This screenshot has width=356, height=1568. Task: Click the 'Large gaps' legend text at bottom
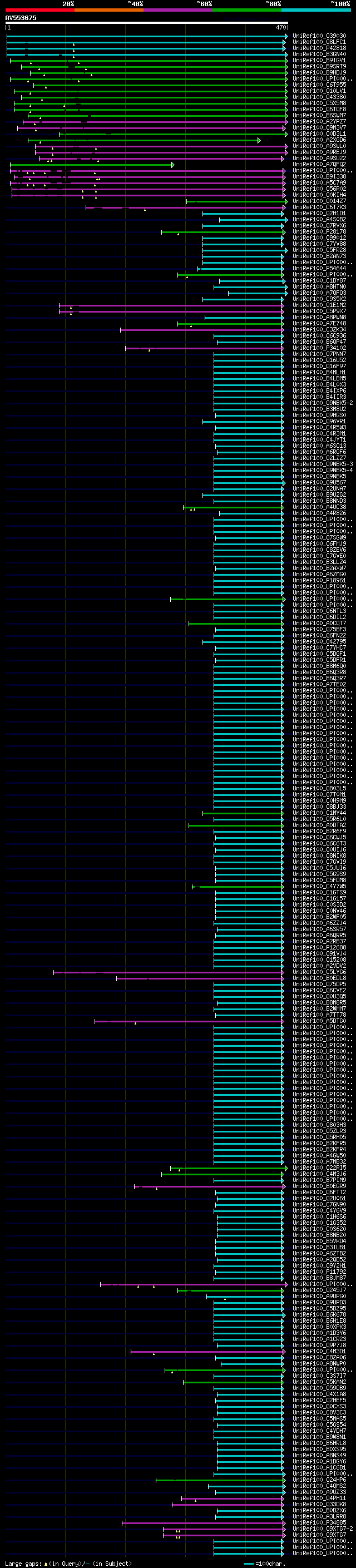click(23, 1563)
